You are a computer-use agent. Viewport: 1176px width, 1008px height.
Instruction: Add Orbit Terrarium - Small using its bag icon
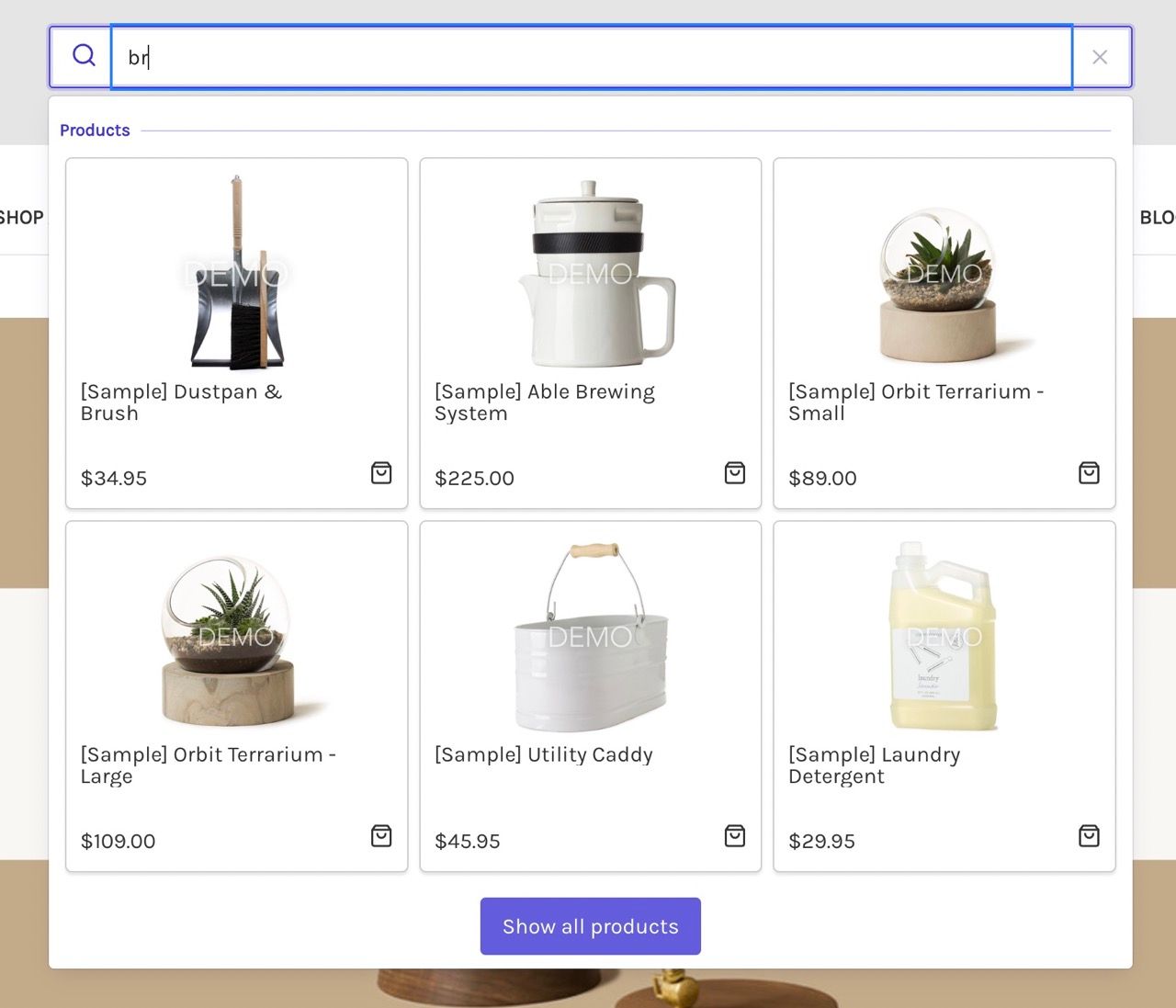pyautogui.click(x=1088, y=473)
